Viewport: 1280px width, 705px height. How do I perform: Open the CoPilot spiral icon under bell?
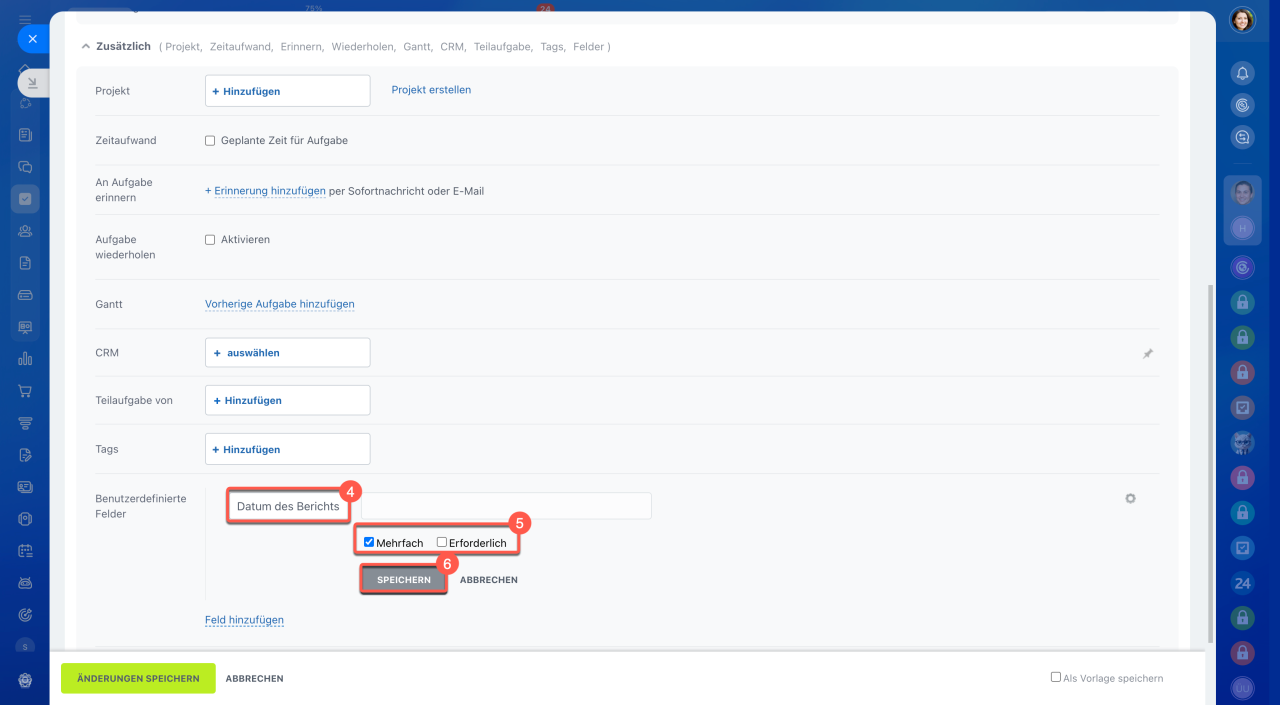(1242, 105)
